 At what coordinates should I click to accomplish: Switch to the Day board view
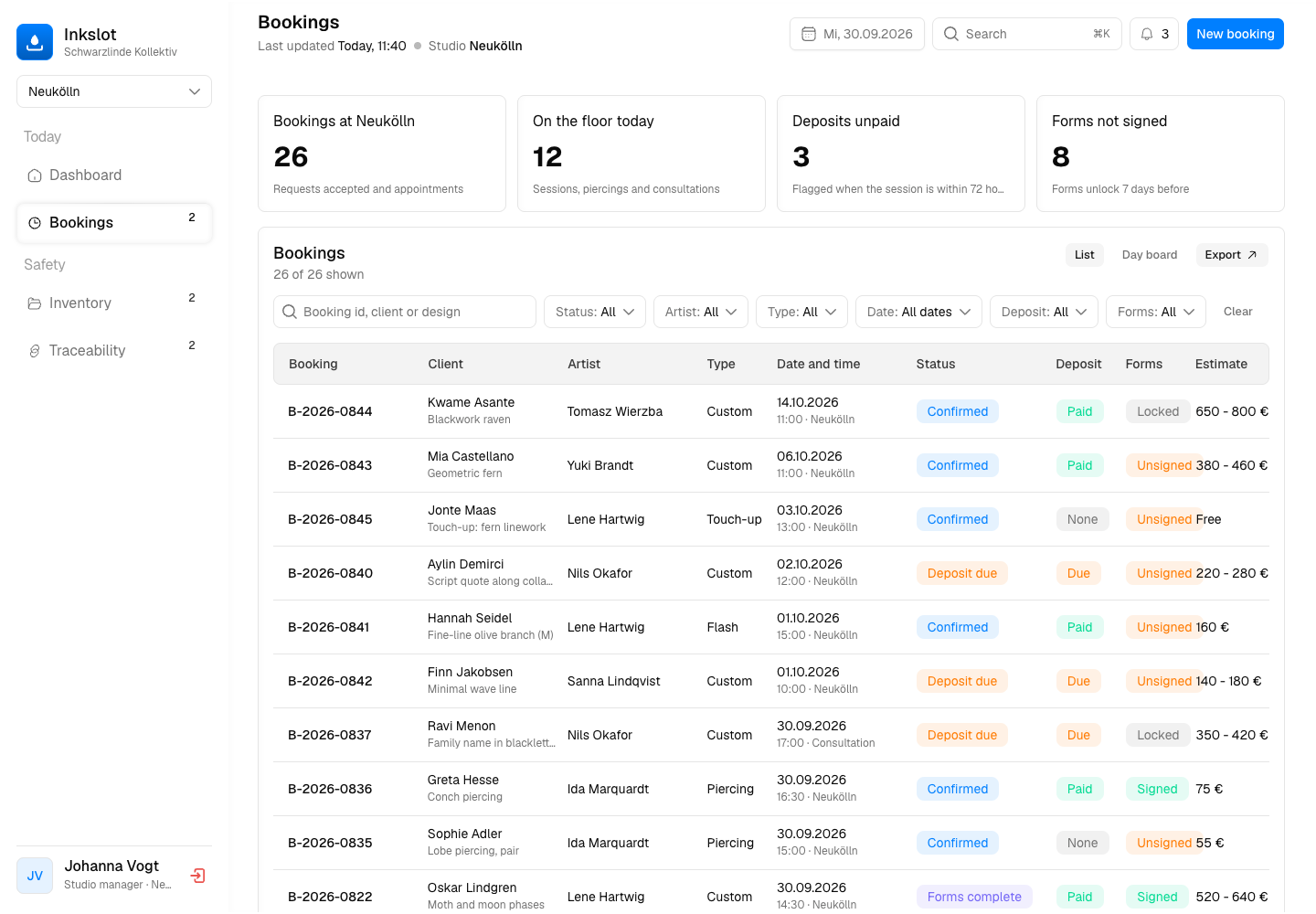tap(1150, 255)
